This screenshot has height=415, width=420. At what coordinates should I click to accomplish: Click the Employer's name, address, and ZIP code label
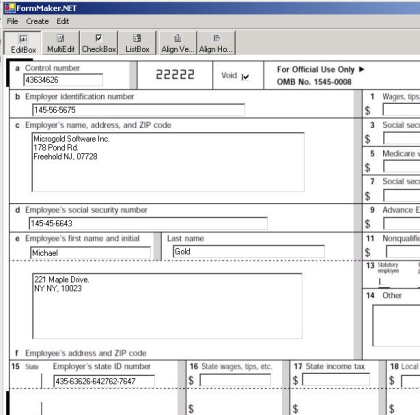(x=98, y=125)
